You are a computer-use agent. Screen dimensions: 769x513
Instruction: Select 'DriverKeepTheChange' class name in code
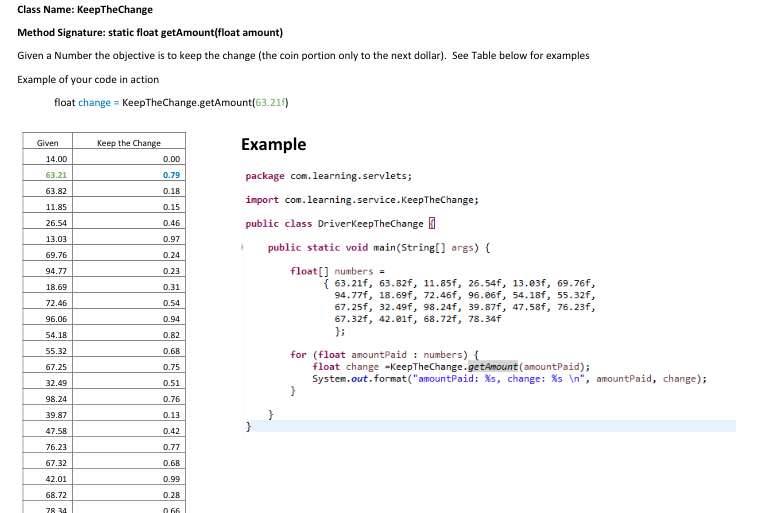[x=370, y=224]
